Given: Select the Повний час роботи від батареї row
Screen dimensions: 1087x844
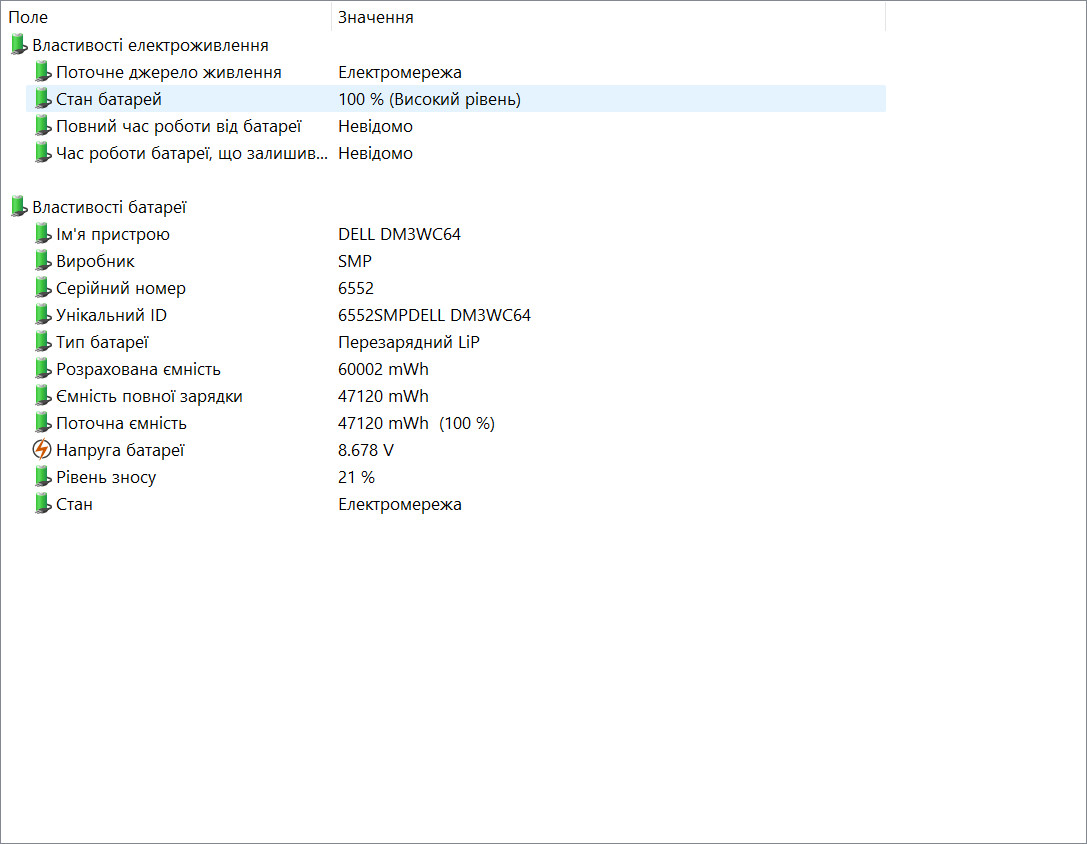Looking at the screenshot, I should click(455, 126).
